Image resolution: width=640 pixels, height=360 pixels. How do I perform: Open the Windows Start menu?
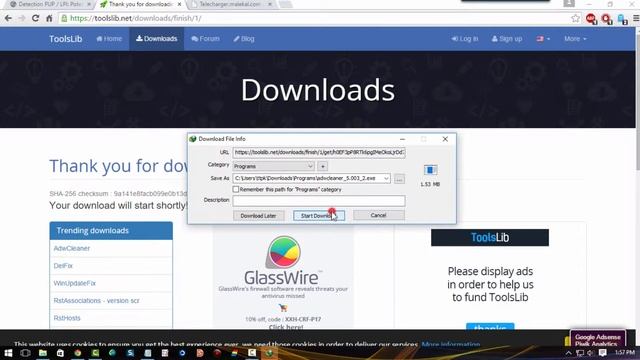point(8,353)
